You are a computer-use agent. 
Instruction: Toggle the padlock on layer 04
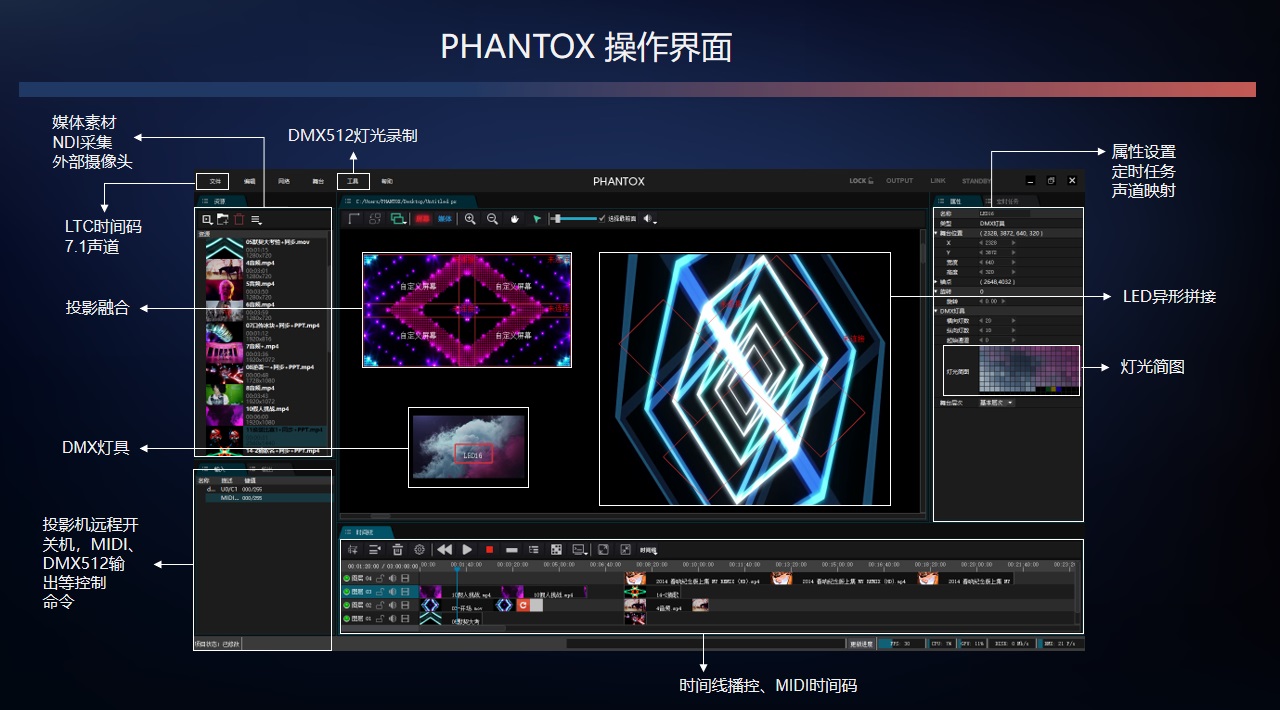click(380, 578)
